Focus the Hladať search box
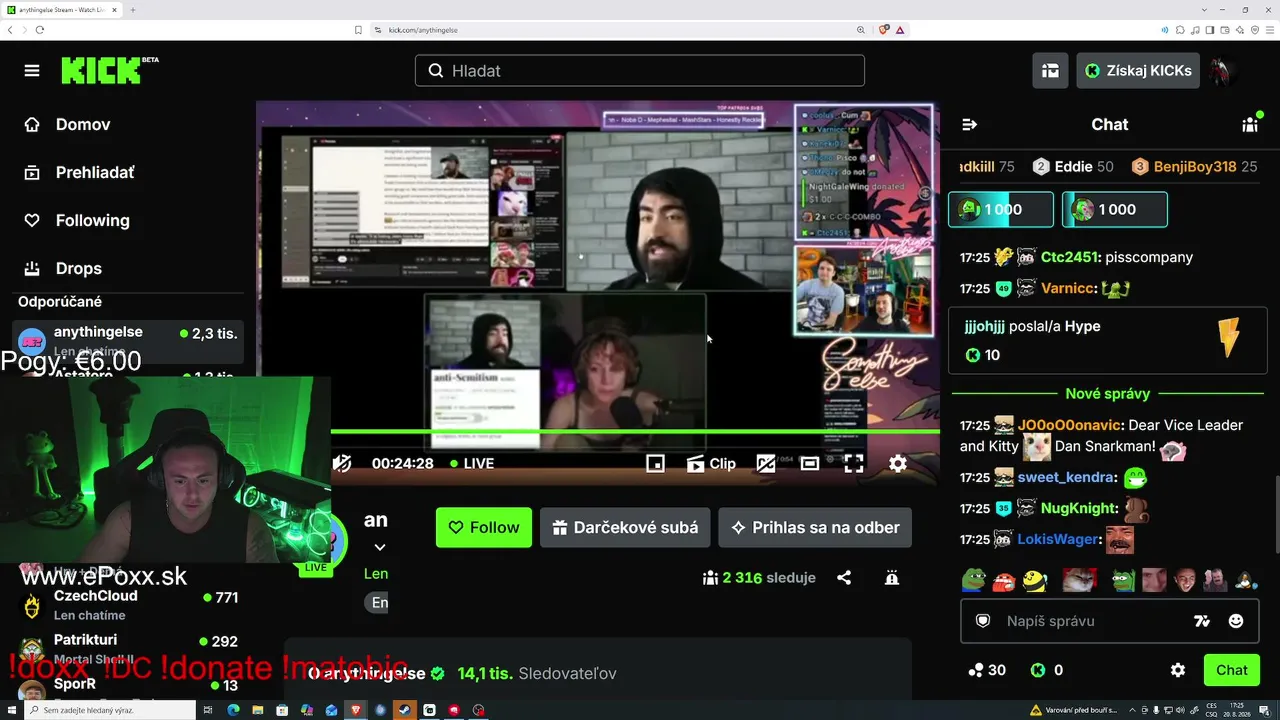Screen dimensions: 1280x720 point(640,70)
